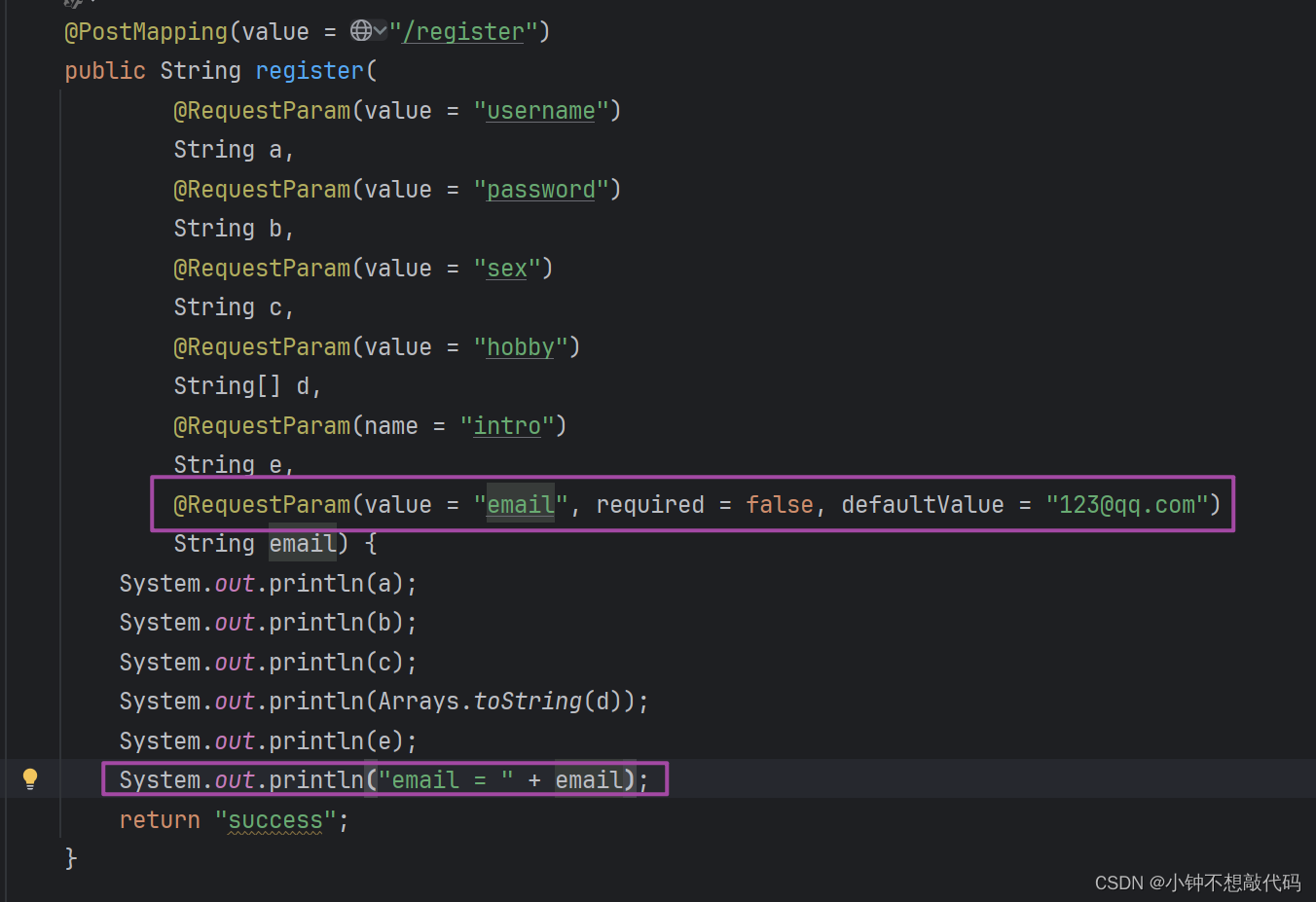The image size is (1316, 902).
Task: Click the globe URL icon beside /register
Action: [x=361, y=30]
